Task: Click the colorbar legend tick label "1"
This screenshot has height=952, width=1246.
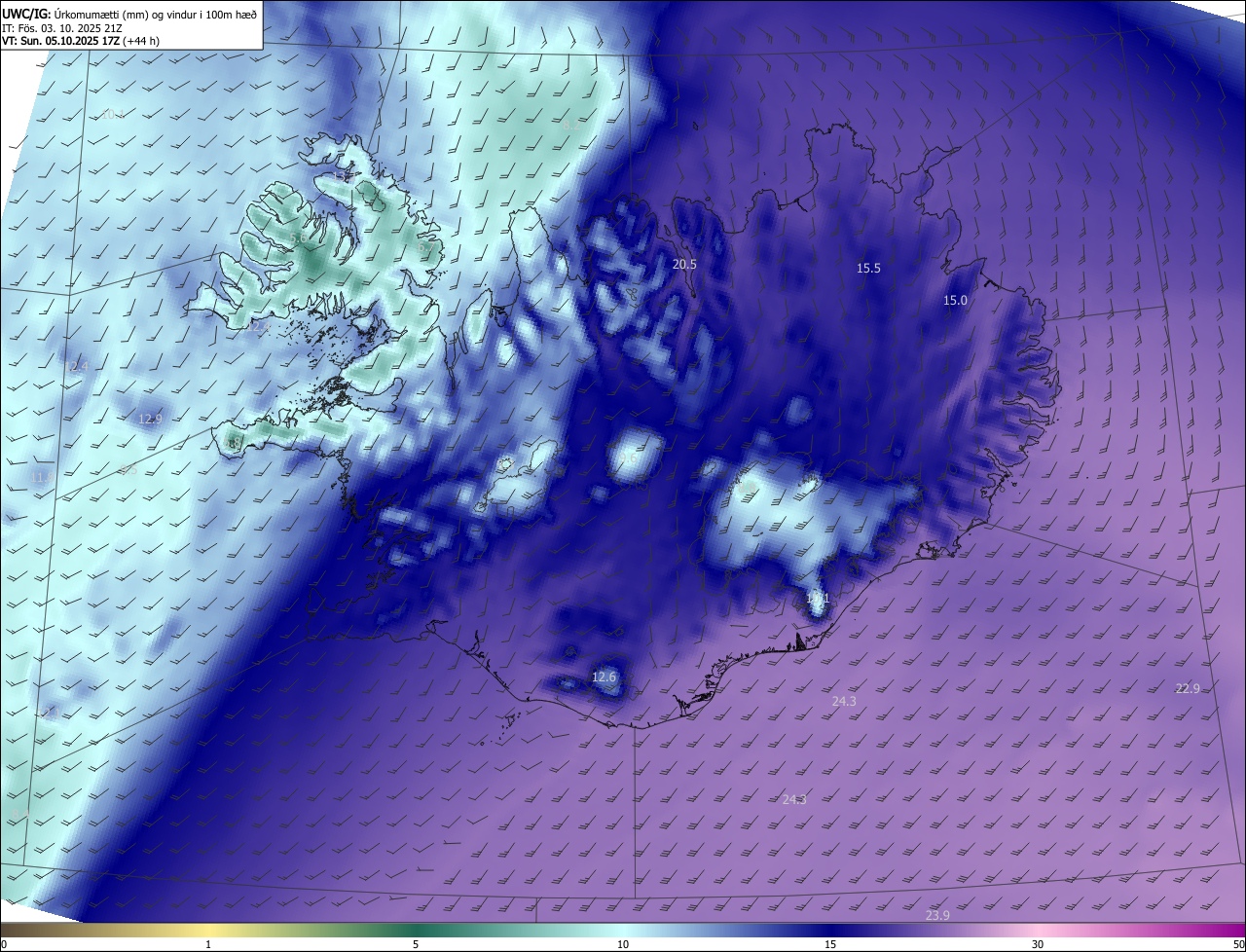Action: point(209,944)
